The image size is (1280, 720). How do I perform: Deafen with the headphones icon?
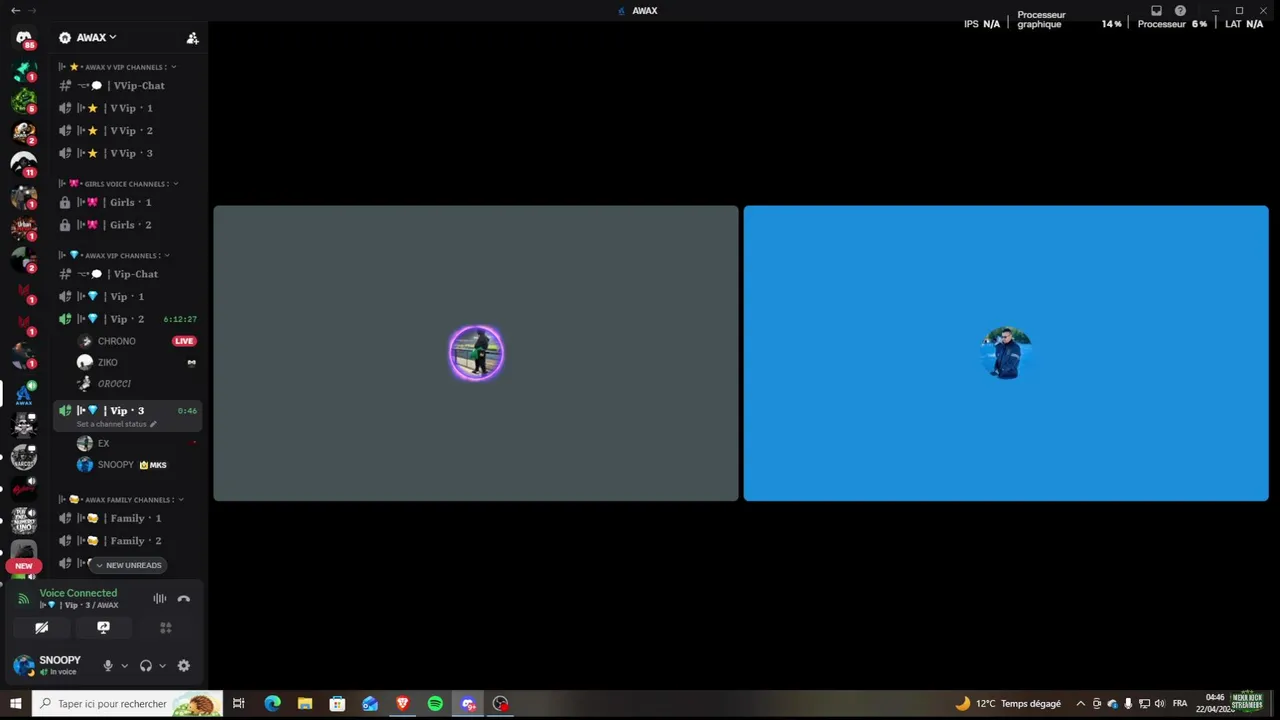(x=146, y=666)
